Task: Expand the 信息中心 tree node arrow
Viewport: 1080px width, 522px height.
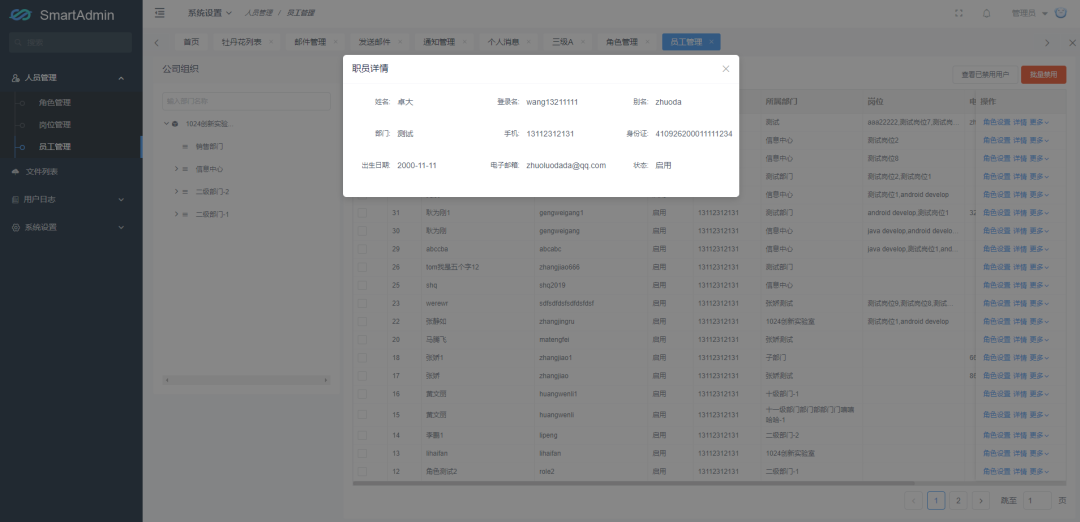Action: pos(176,169)
